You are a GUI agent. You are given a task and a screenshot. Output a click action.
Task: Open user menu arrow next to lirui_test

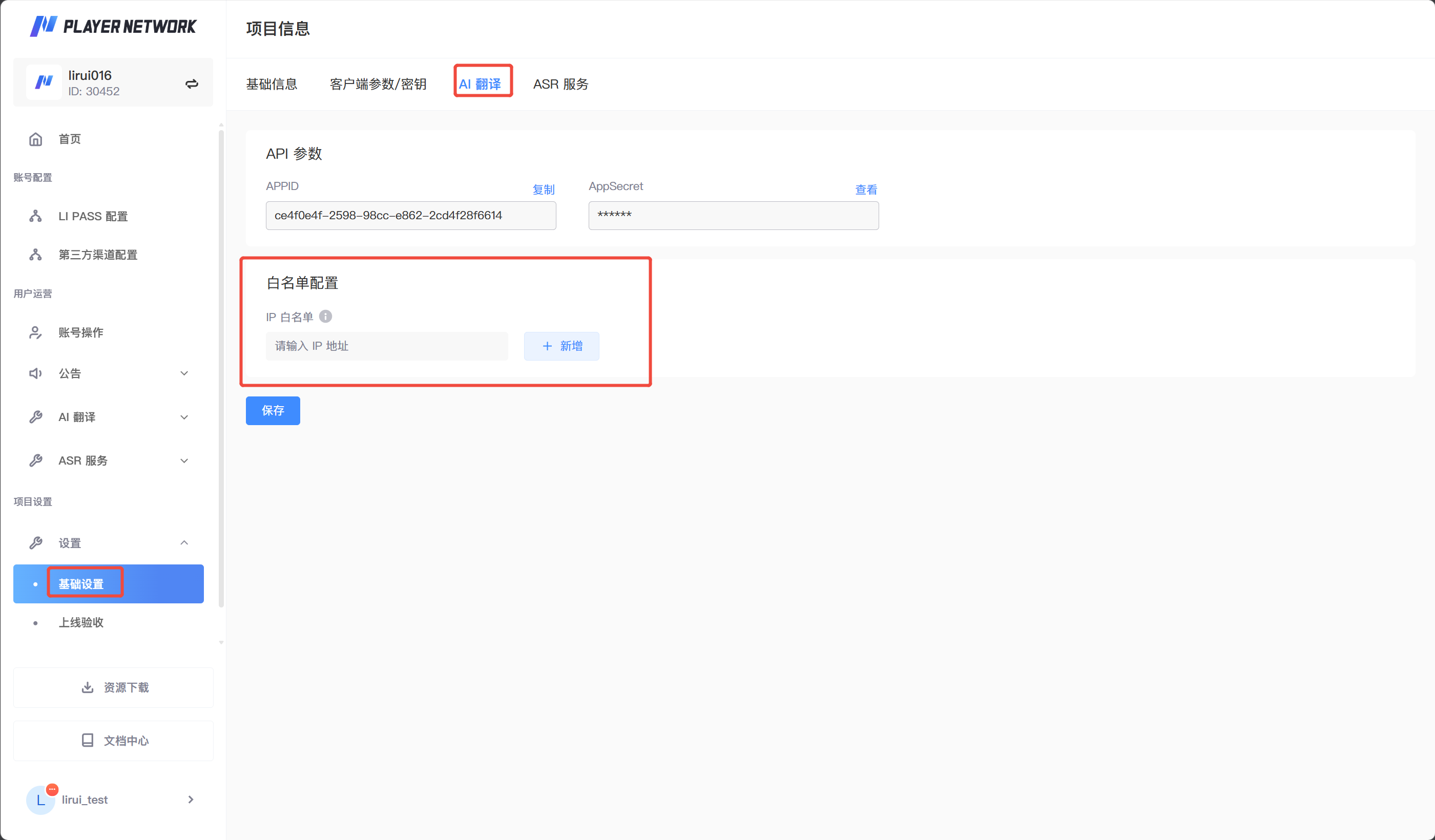click(x=191, y=800)
